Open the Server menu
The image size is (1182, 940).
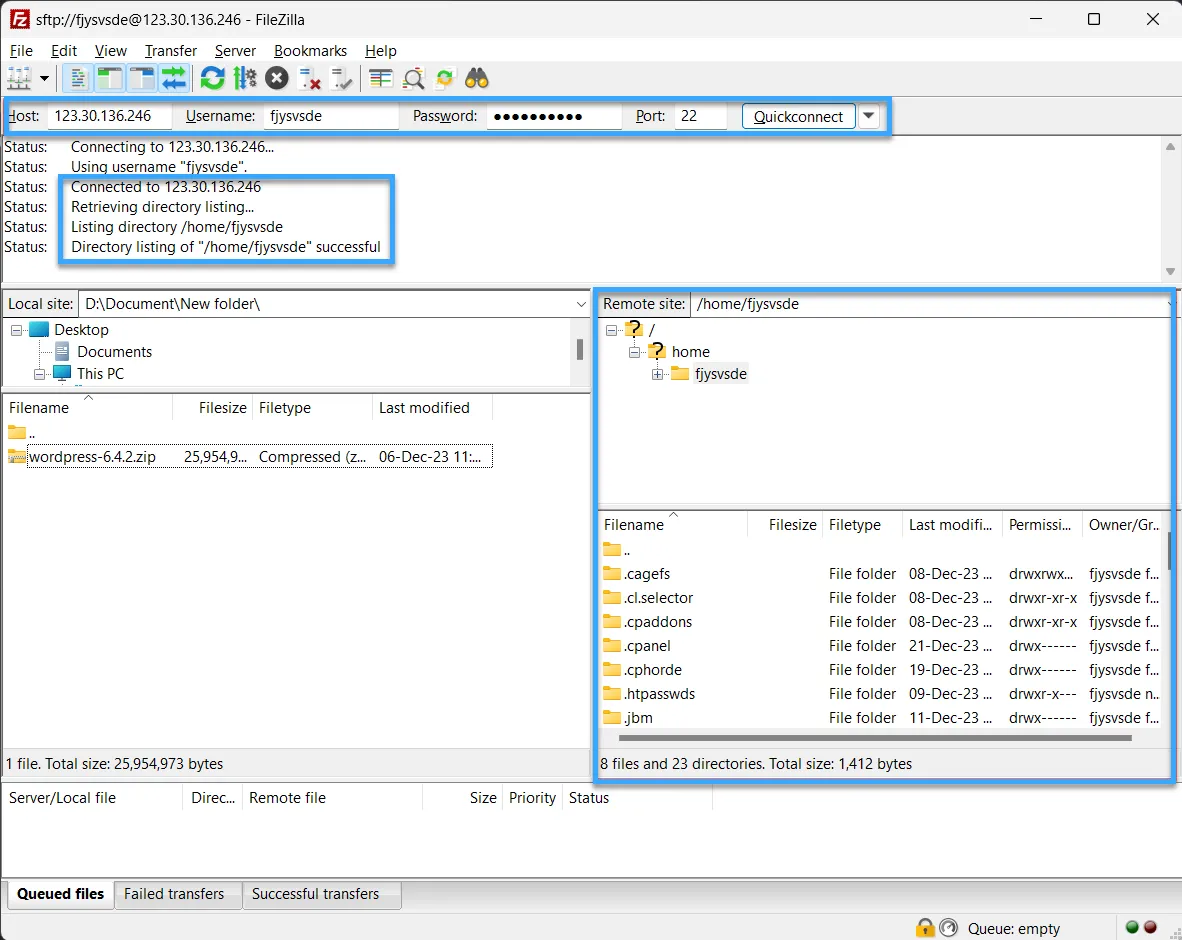[x=235, y=51]
